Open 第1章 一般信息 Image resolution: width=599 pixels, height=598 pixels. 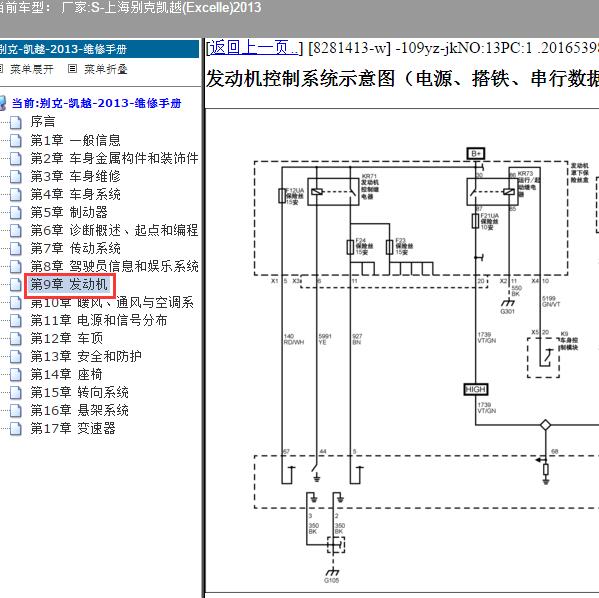coord(76,140)
